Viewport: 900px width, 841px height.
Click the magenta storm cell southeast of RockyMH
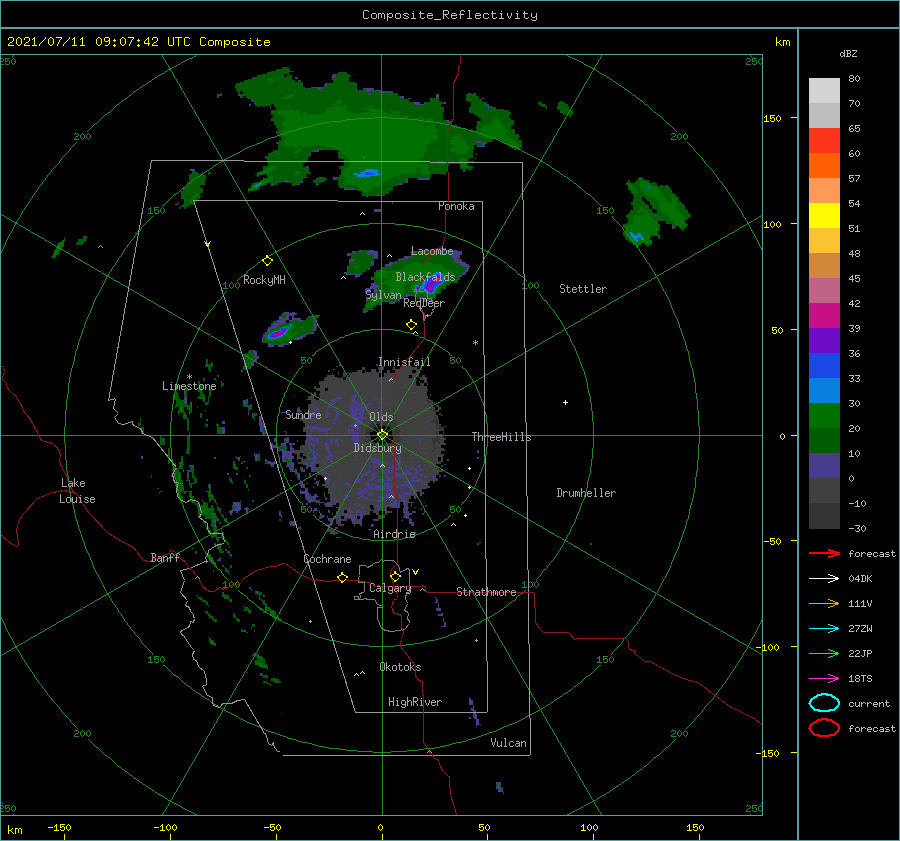tap(278, 331)
